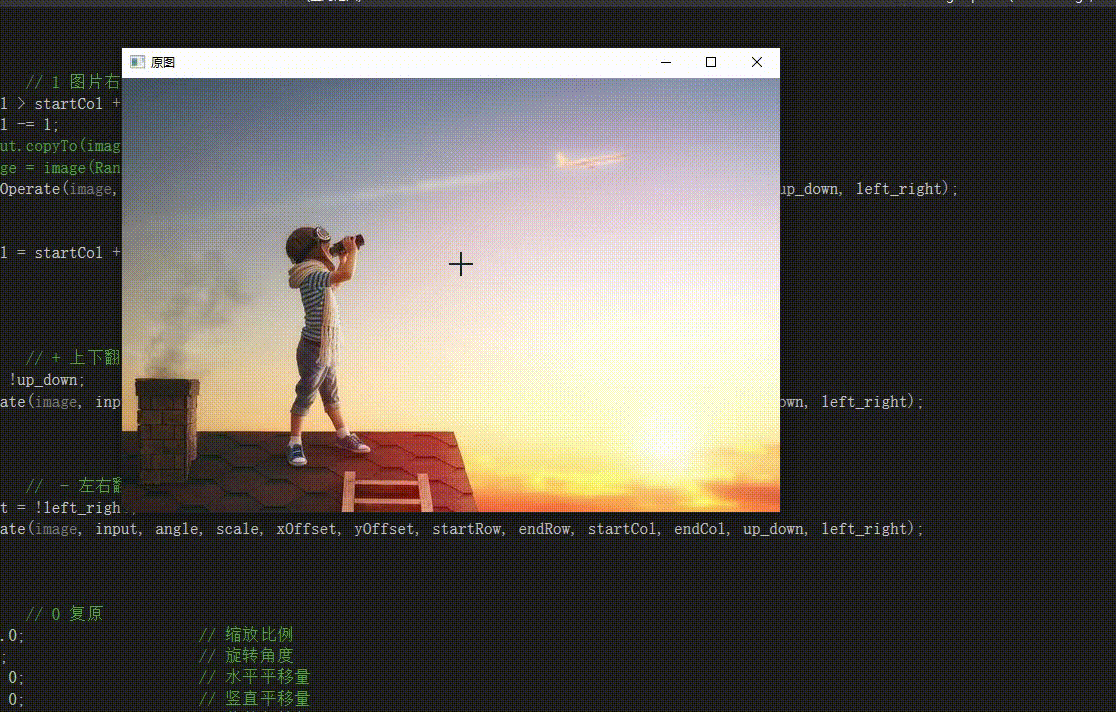
Task: Click 'angle' in the bottom code line
Action: 178,529
